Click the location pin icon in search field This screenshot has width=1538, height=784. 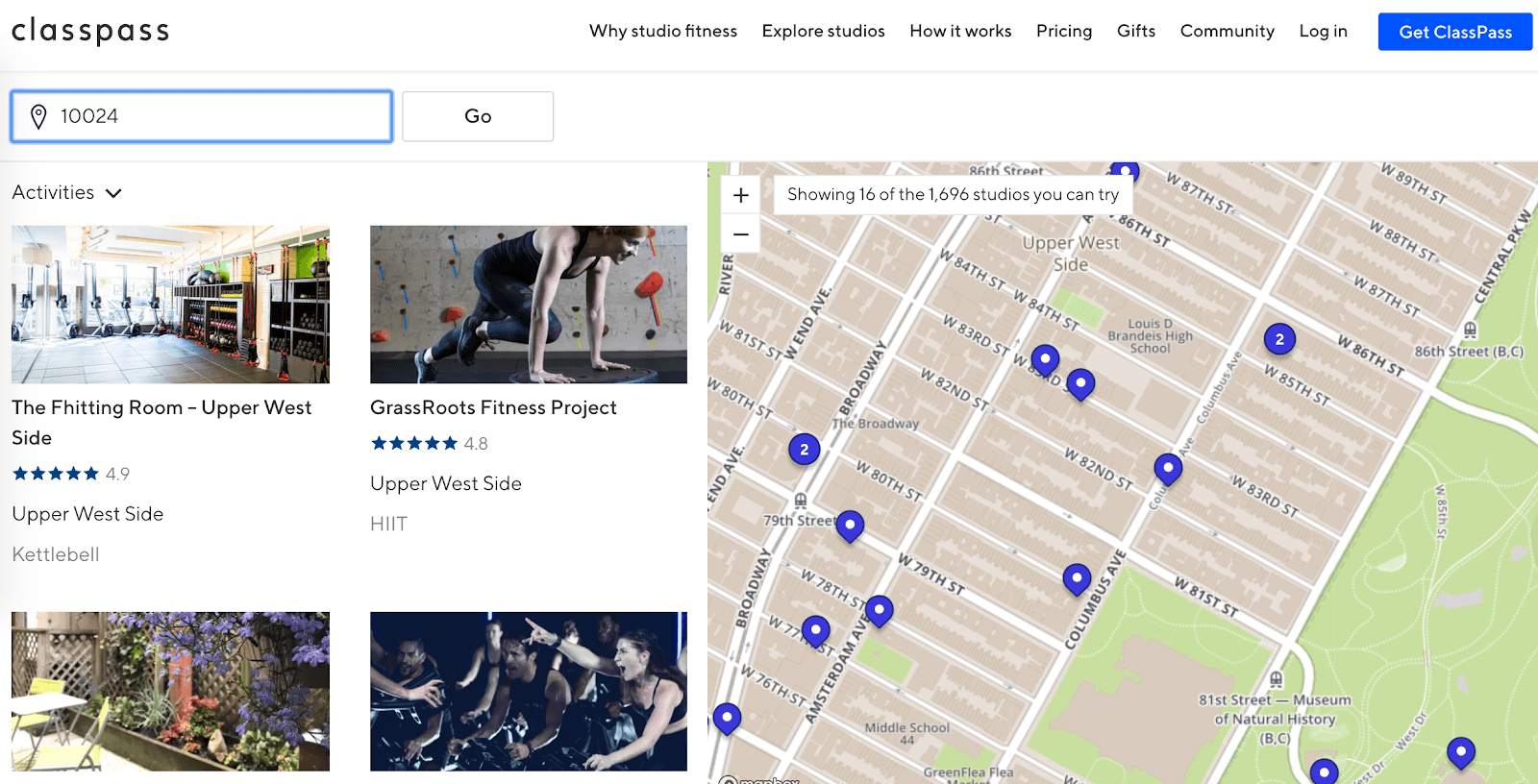(38, 117)
